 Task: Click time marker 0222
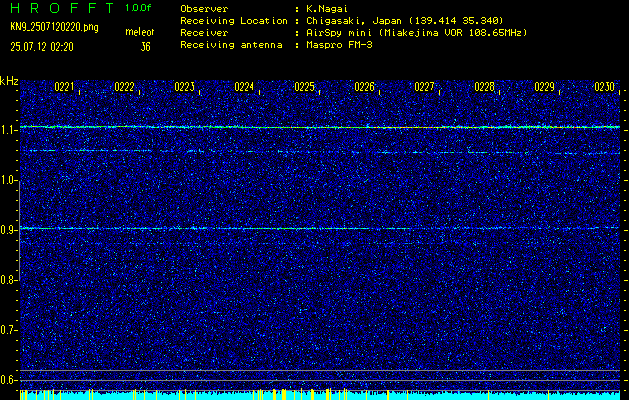click(124, 87)
